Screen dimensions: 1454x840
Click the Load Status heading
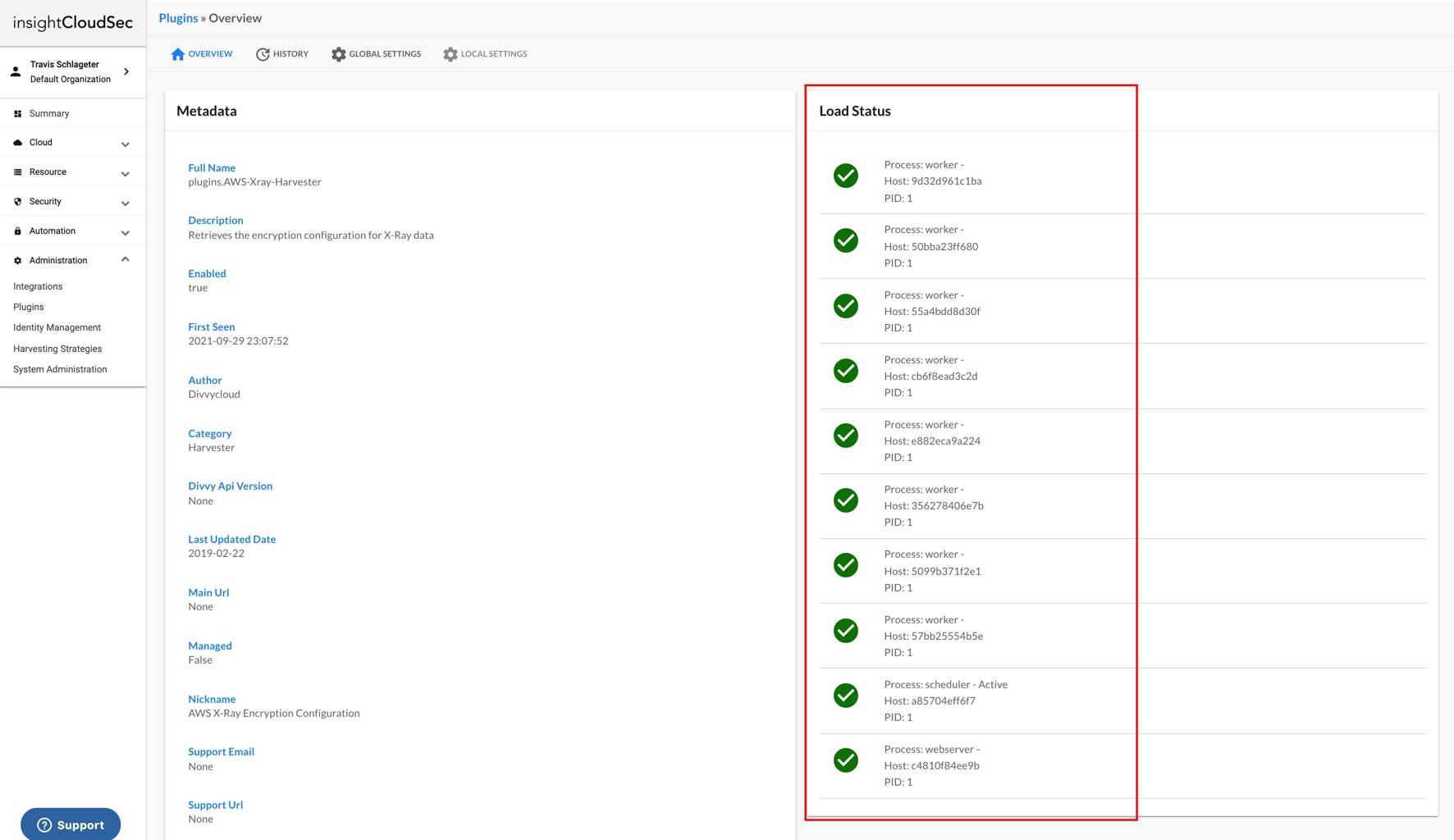[x=855, y=111]
